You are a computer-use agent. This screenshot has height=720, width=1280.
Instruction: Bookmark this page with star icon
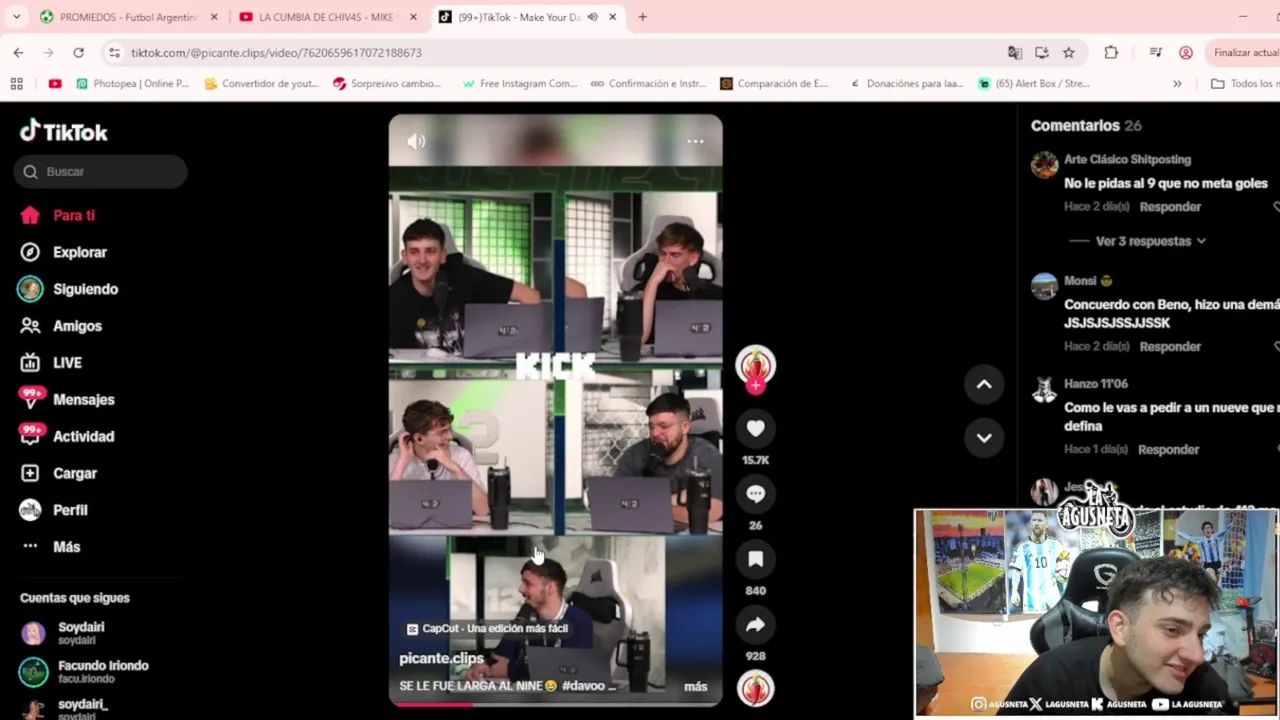pos(1069,52)
